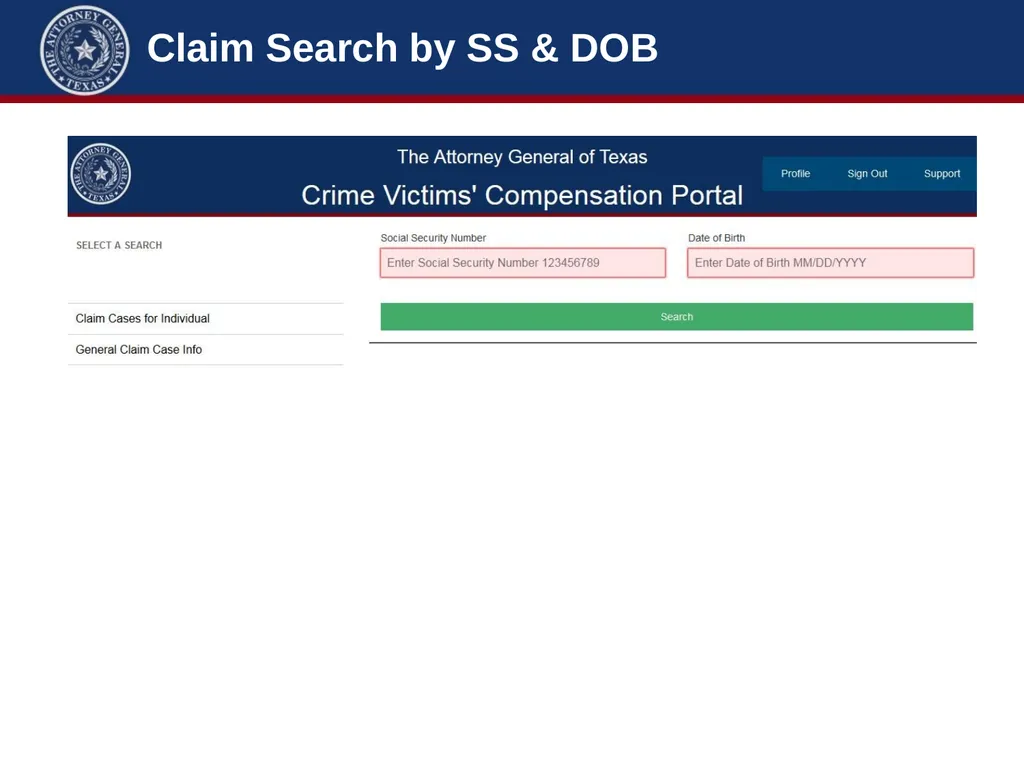This screenshot has width=1024, height=768.
Task: Click the 'SELECT A SEARCH' heading text
Action: [x=119, y=246]
